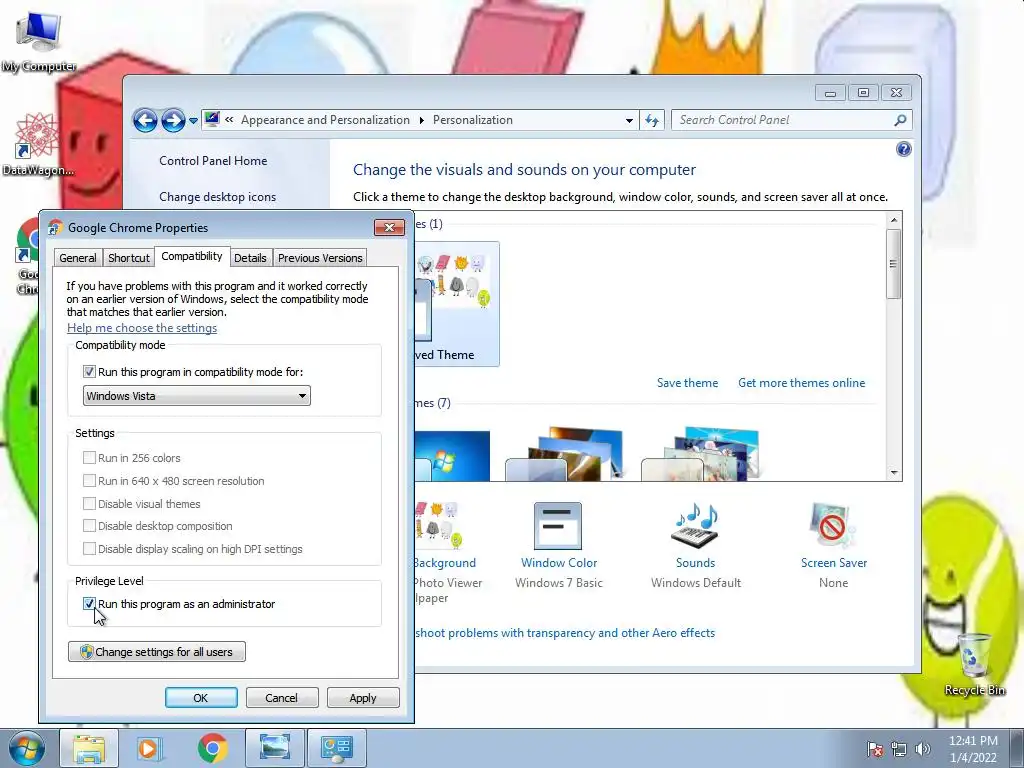Click the OK button in Chrome Properties
This screenshot has width=1024, height=768.
click(201, 697)
